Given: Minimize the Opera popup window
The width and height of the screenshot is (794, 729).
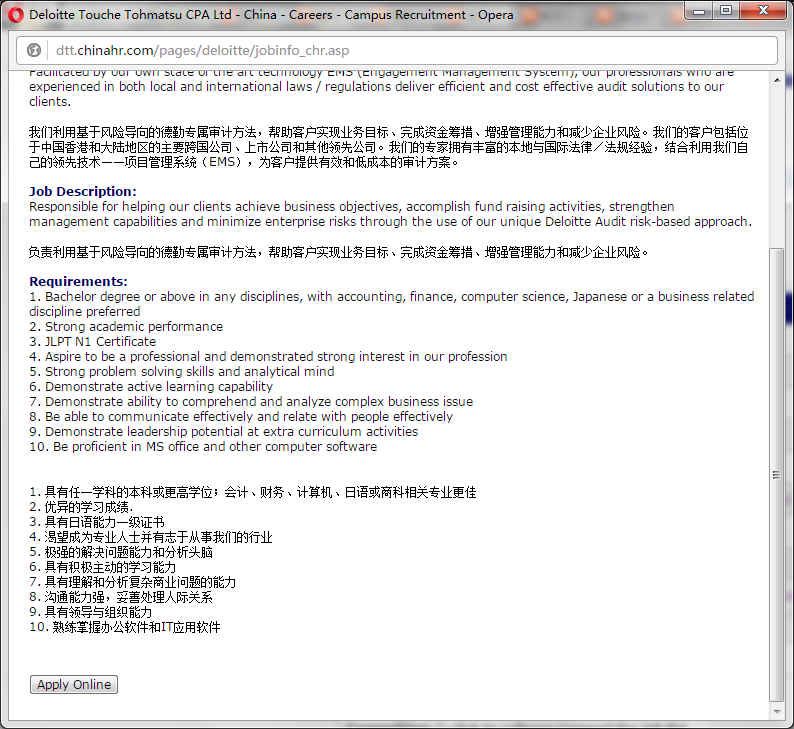Looking at the screenshot, I should tap(699, 11).
